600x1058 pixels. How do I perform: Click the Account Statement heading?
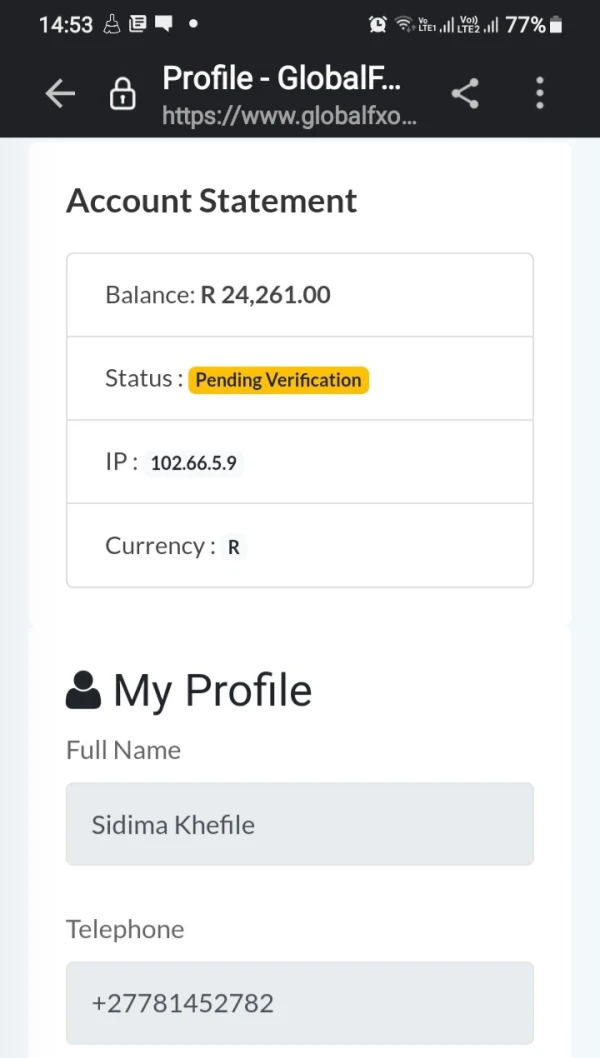[x=211, y=201]
